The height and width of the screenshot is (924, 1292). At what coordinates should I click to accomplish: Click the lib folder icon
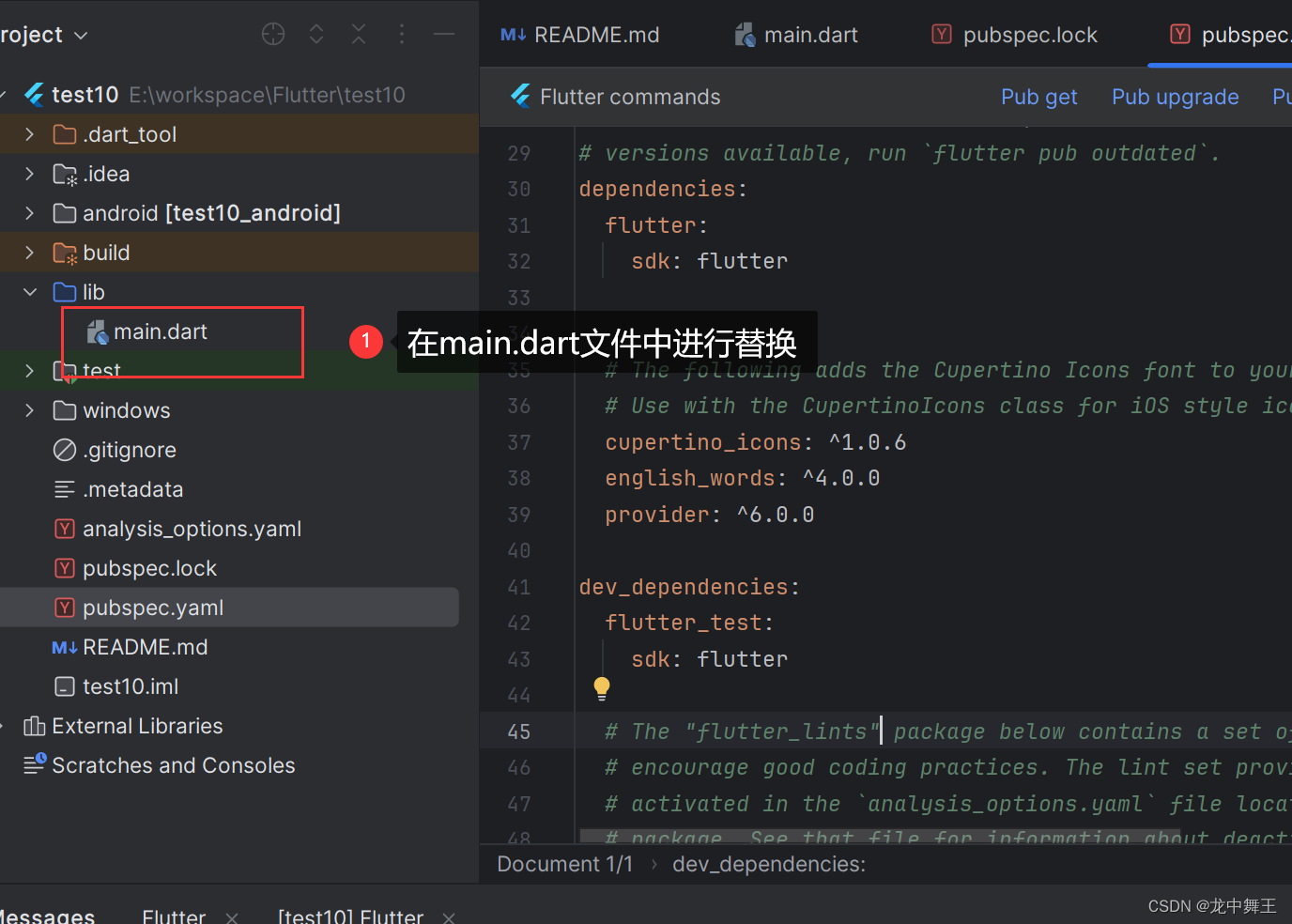click(65, 292)
